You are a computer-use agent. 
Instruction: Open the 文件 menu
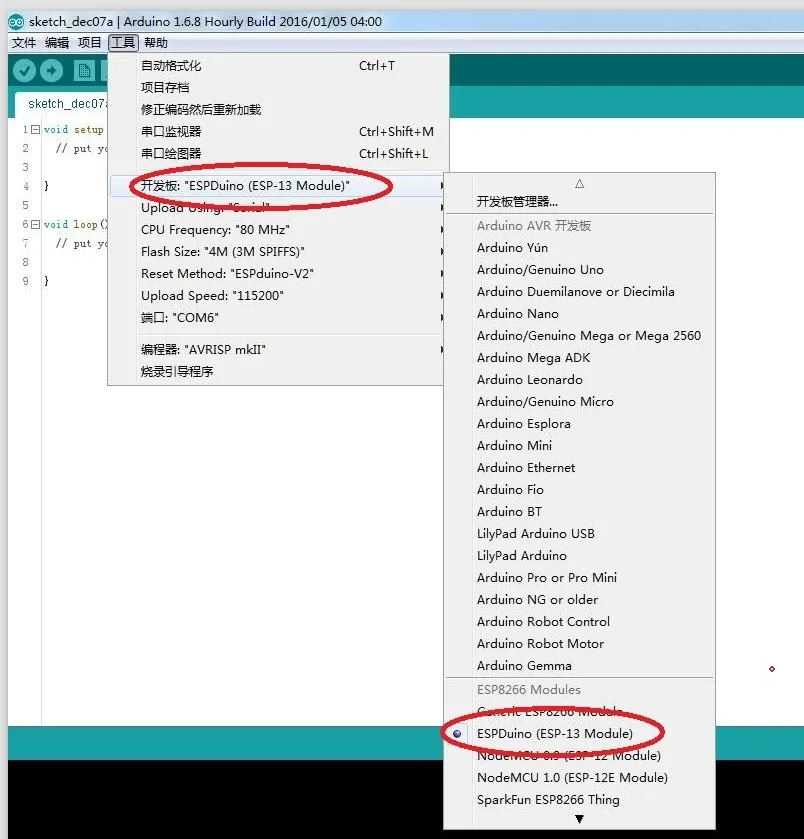(x=24, y=42)
